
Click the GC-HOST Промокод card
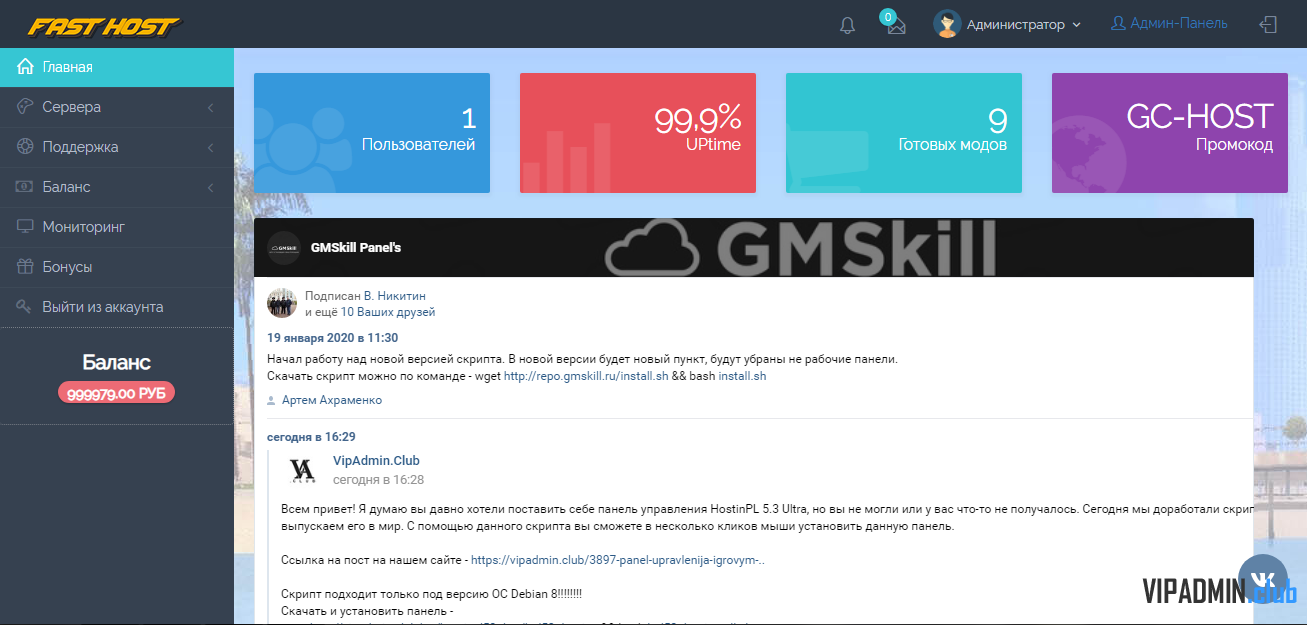(x=1170, y=133)
